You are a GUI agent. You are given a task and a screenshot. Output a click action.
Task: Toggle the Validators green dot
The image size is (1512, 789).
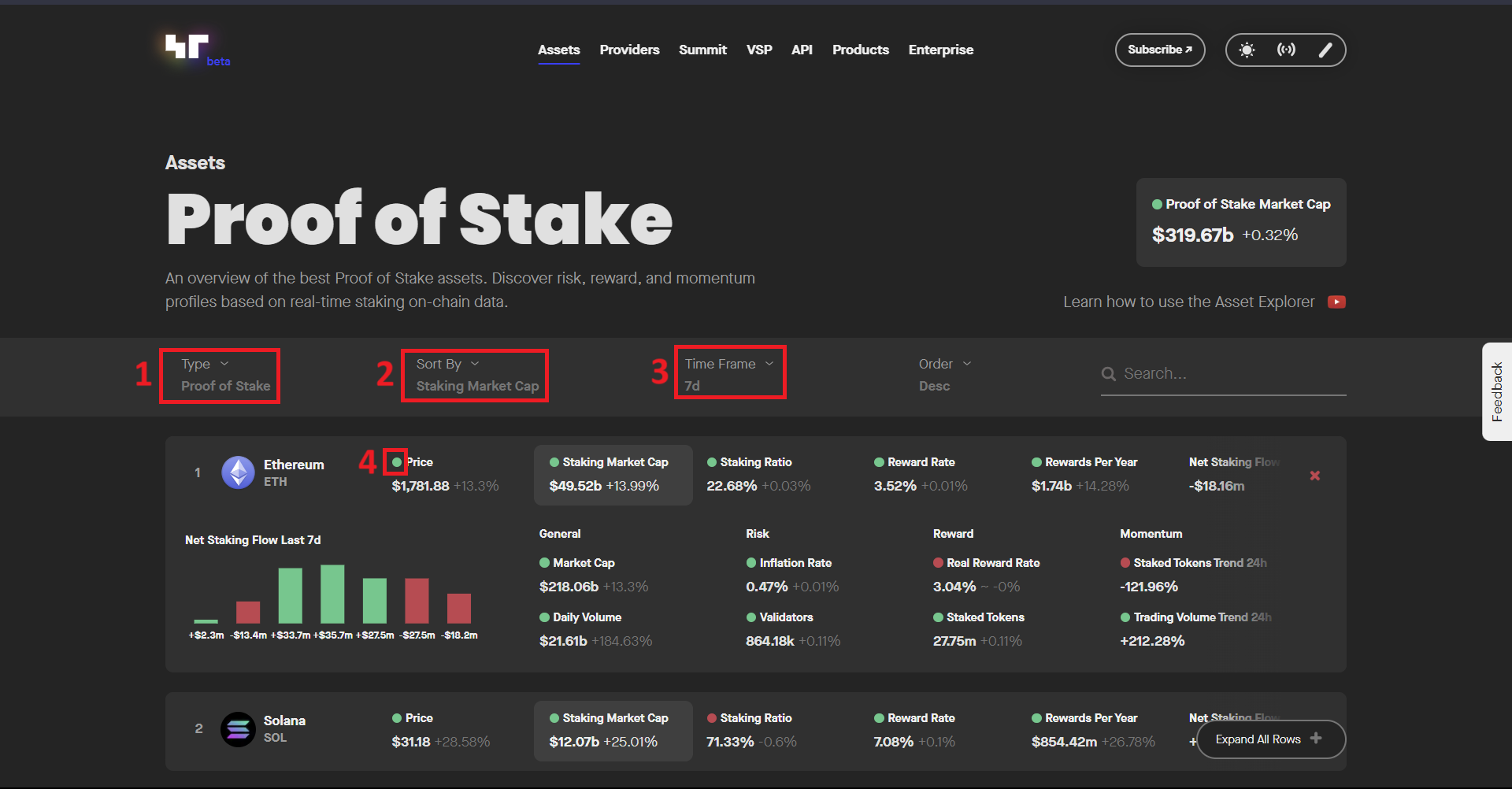click(751, 617)
